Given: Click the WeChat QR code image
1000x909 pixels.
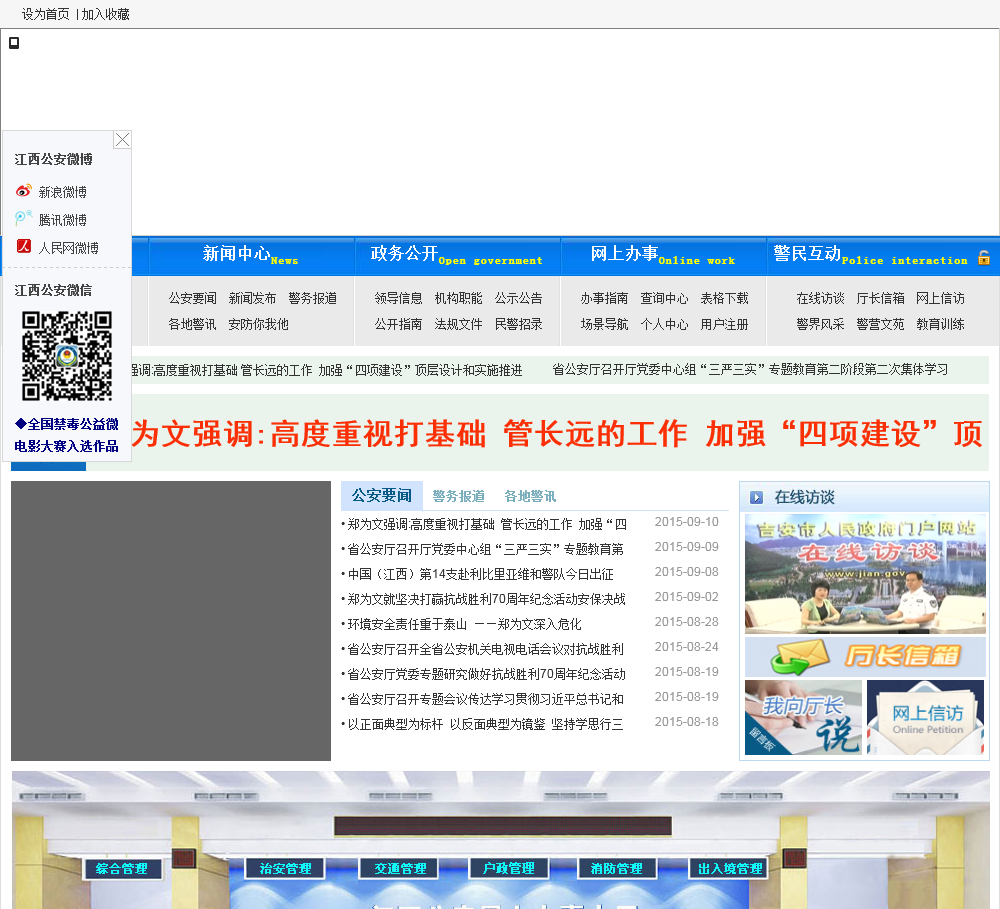Looking at the screenshot, I should (67, 356).
